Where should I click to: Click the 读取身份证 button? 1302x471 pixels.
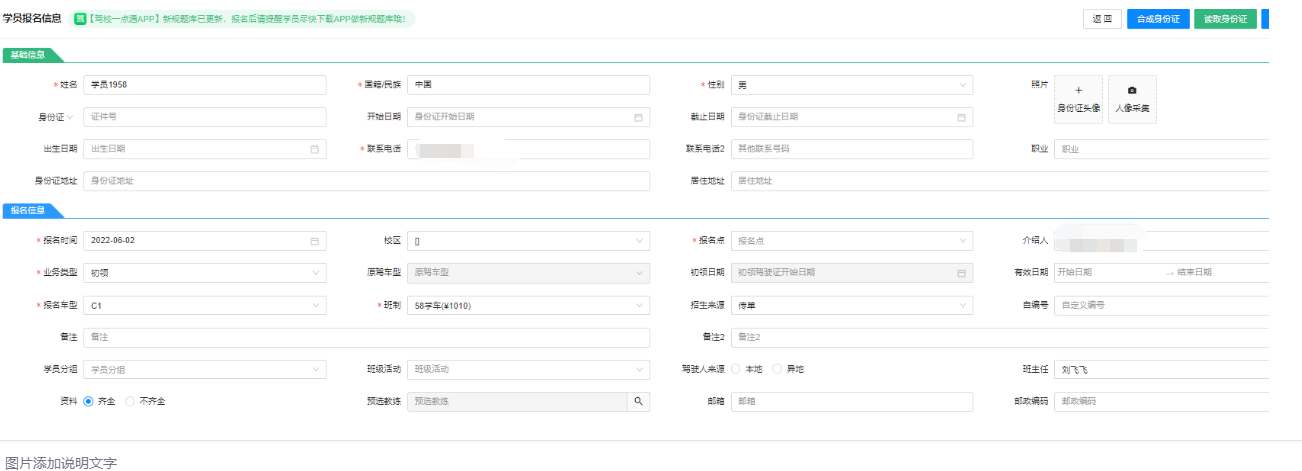pyautogui.click(x=1225, y=19)
